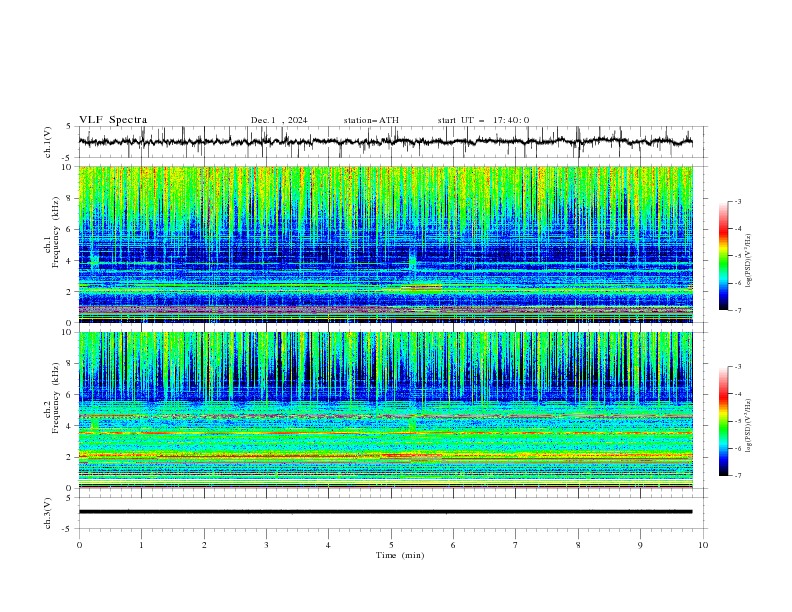Click the x-axis tick label "7"
The width and height of the screenshot is (792, 612).
pyautogui.click(x=516, y=545)
